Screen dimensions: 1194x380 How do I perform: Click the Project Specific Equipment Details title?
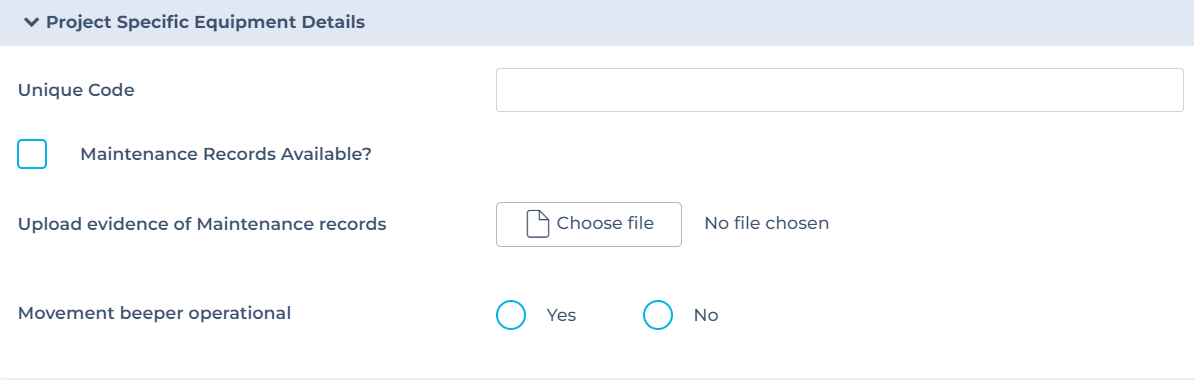[206, 23]
